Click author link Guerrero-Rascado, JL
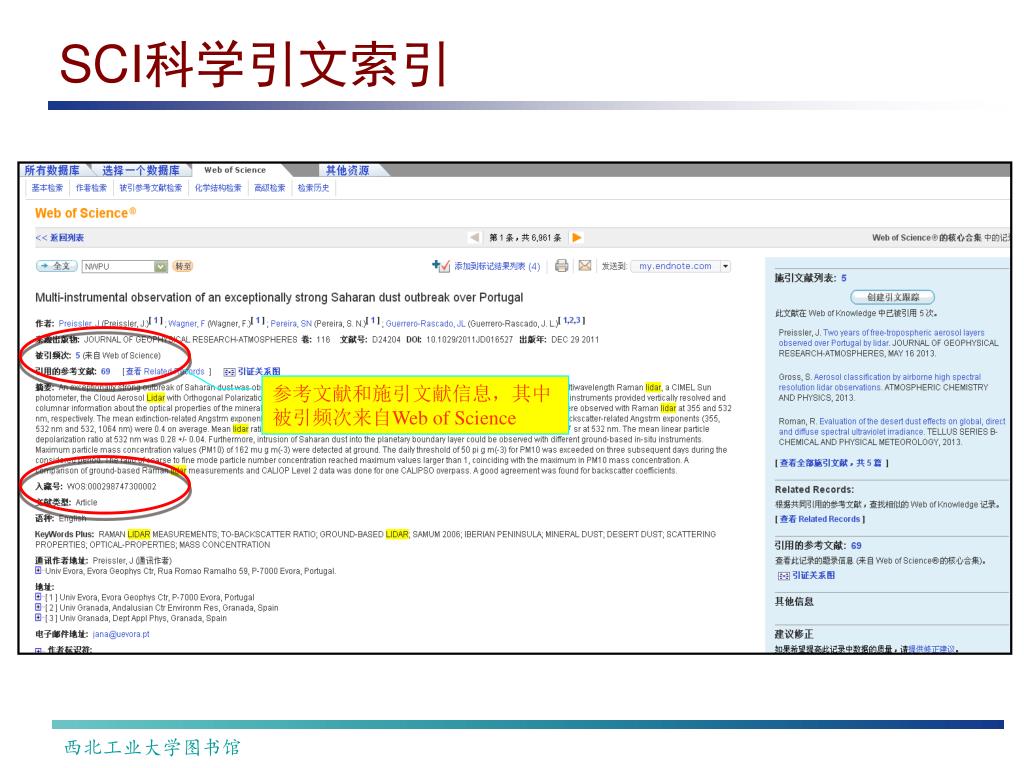Viewport: 1024px width, 768px height. tap(426, 324)
